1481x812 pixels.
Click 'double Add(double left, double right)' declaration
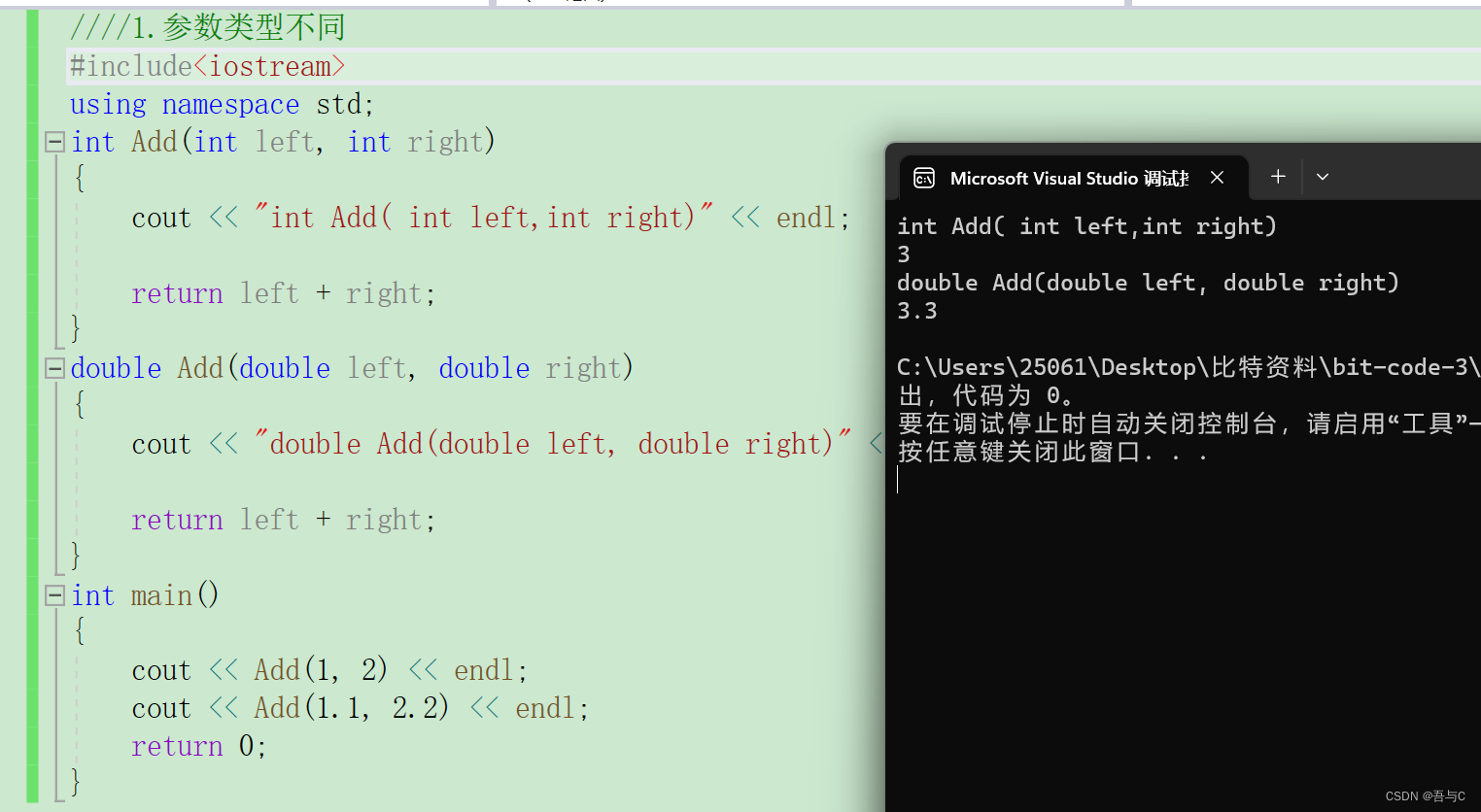[x=352, y=368]
